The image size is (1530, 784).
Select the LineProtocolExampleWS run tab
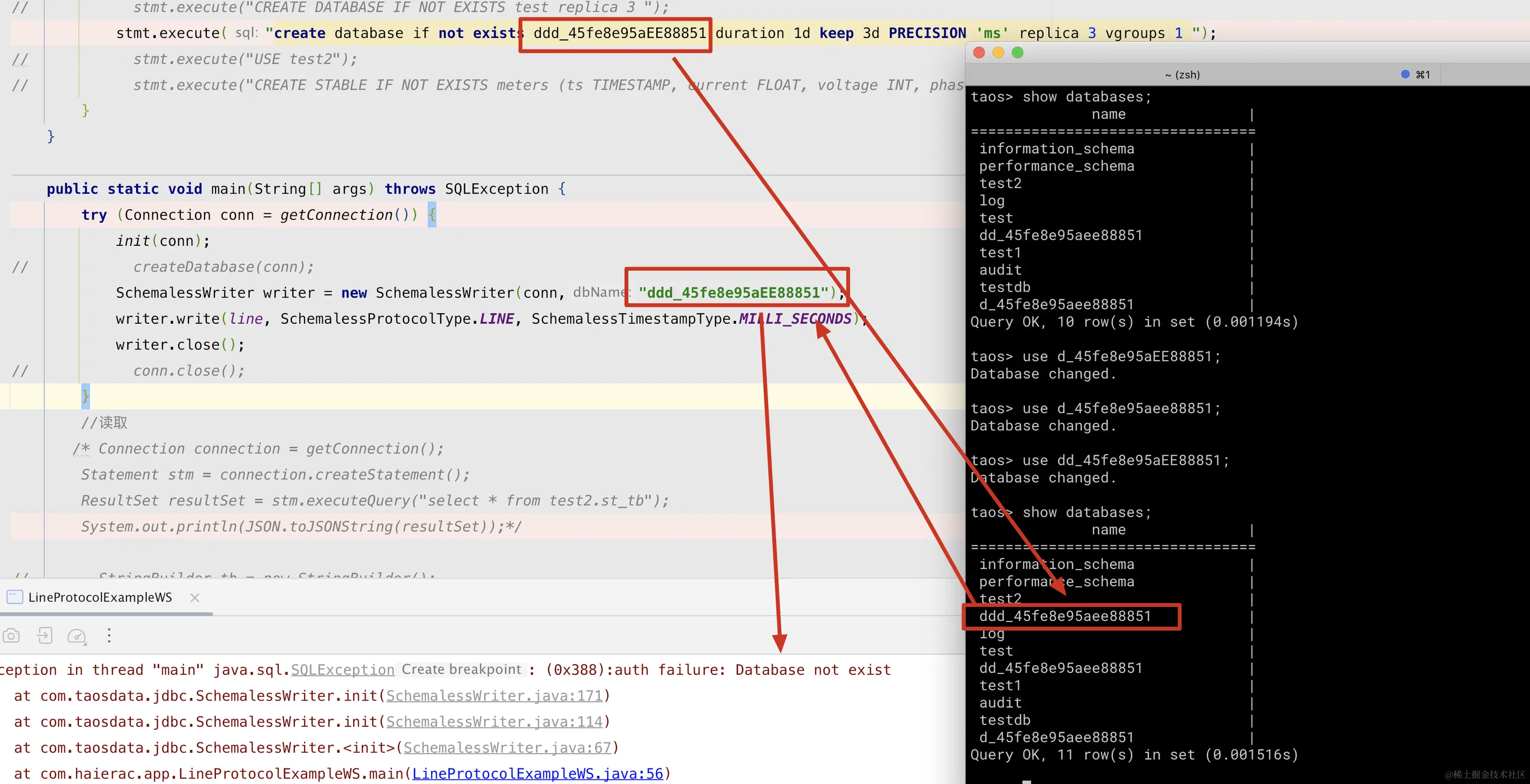coord(100,597)
